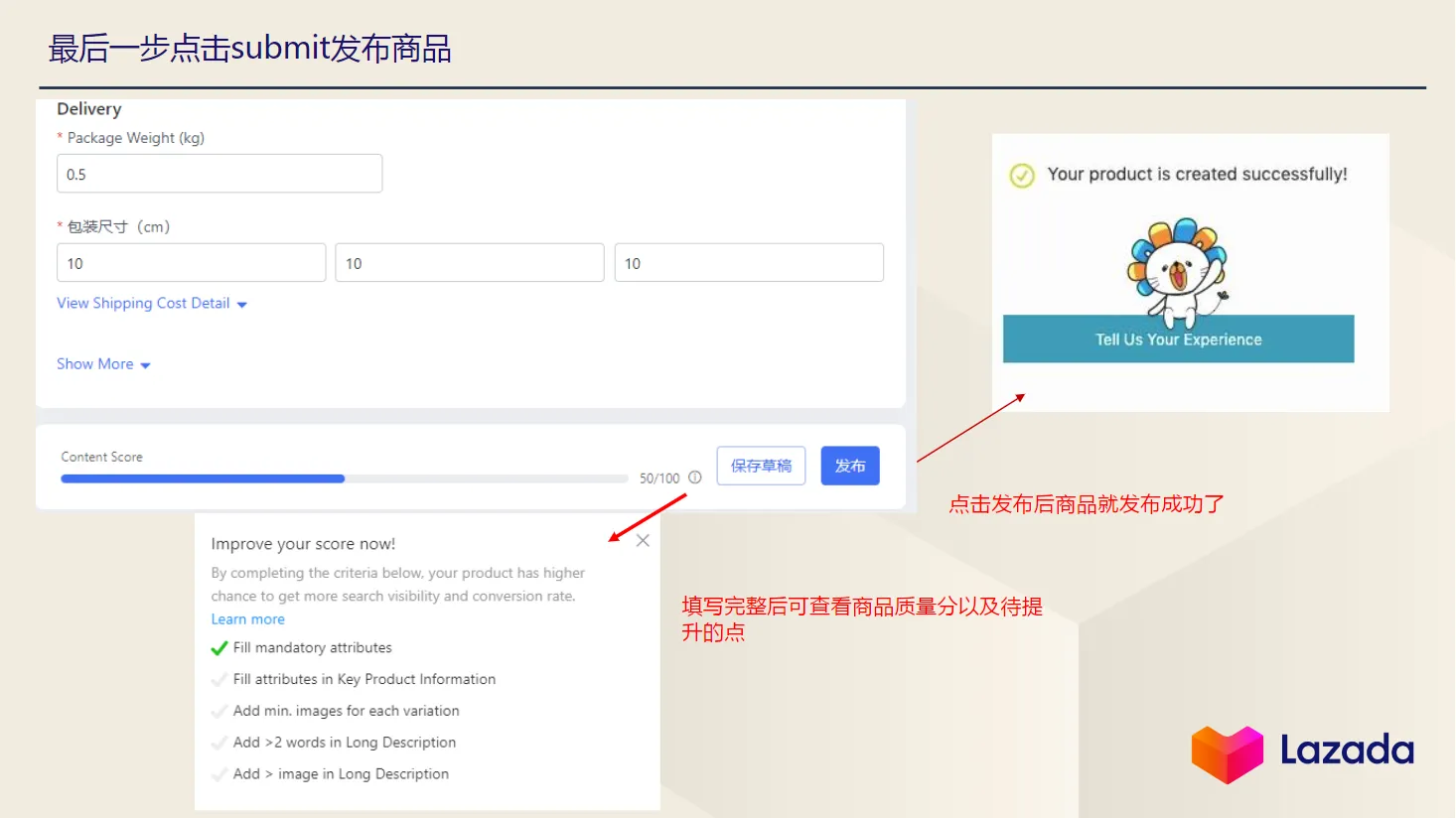Select the Package Weight input field

coord(219,173)
